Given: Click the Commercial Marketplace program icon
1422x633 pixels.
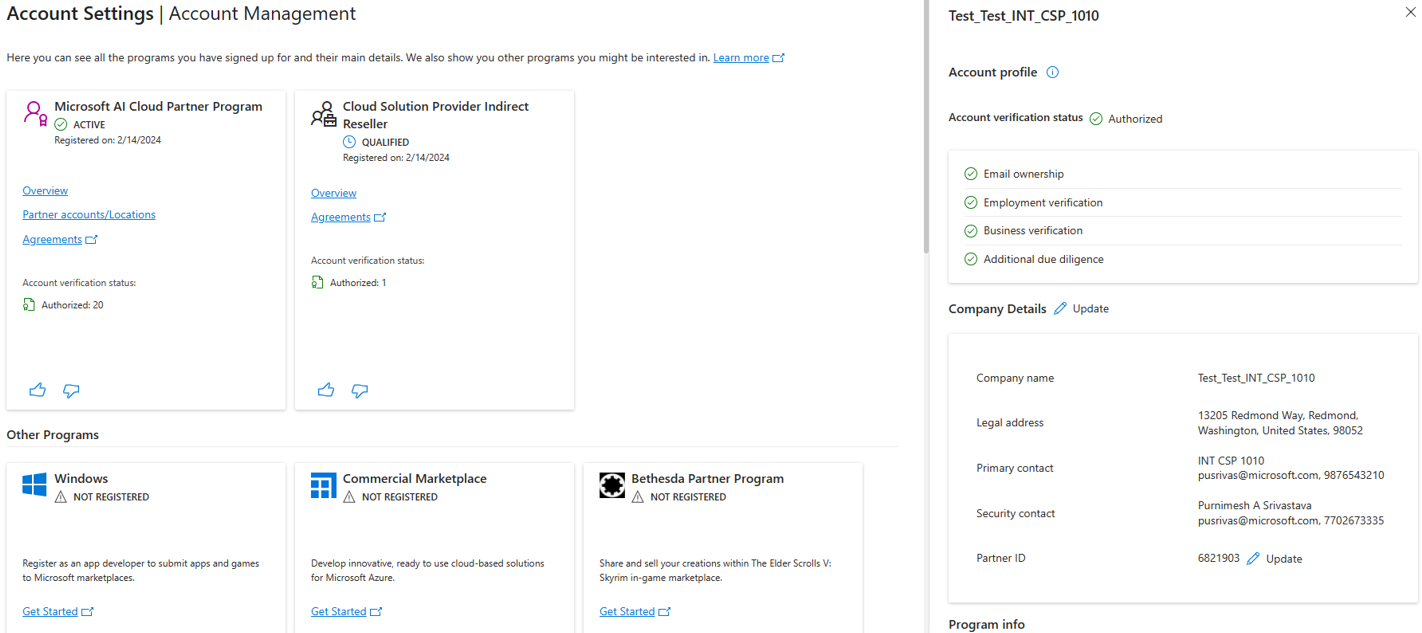Looking at the screenshot, I should coord(323,486).
